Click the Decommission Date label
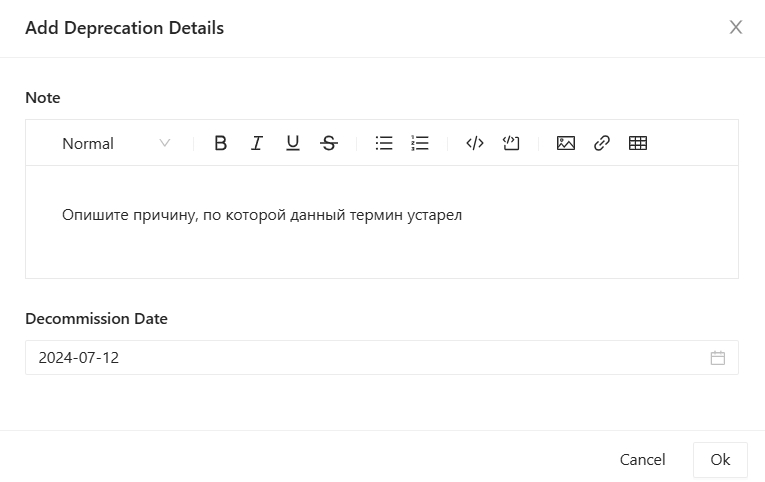Viewport: 765px width, 482px height. pyautogui.click(x=96, y=319)
